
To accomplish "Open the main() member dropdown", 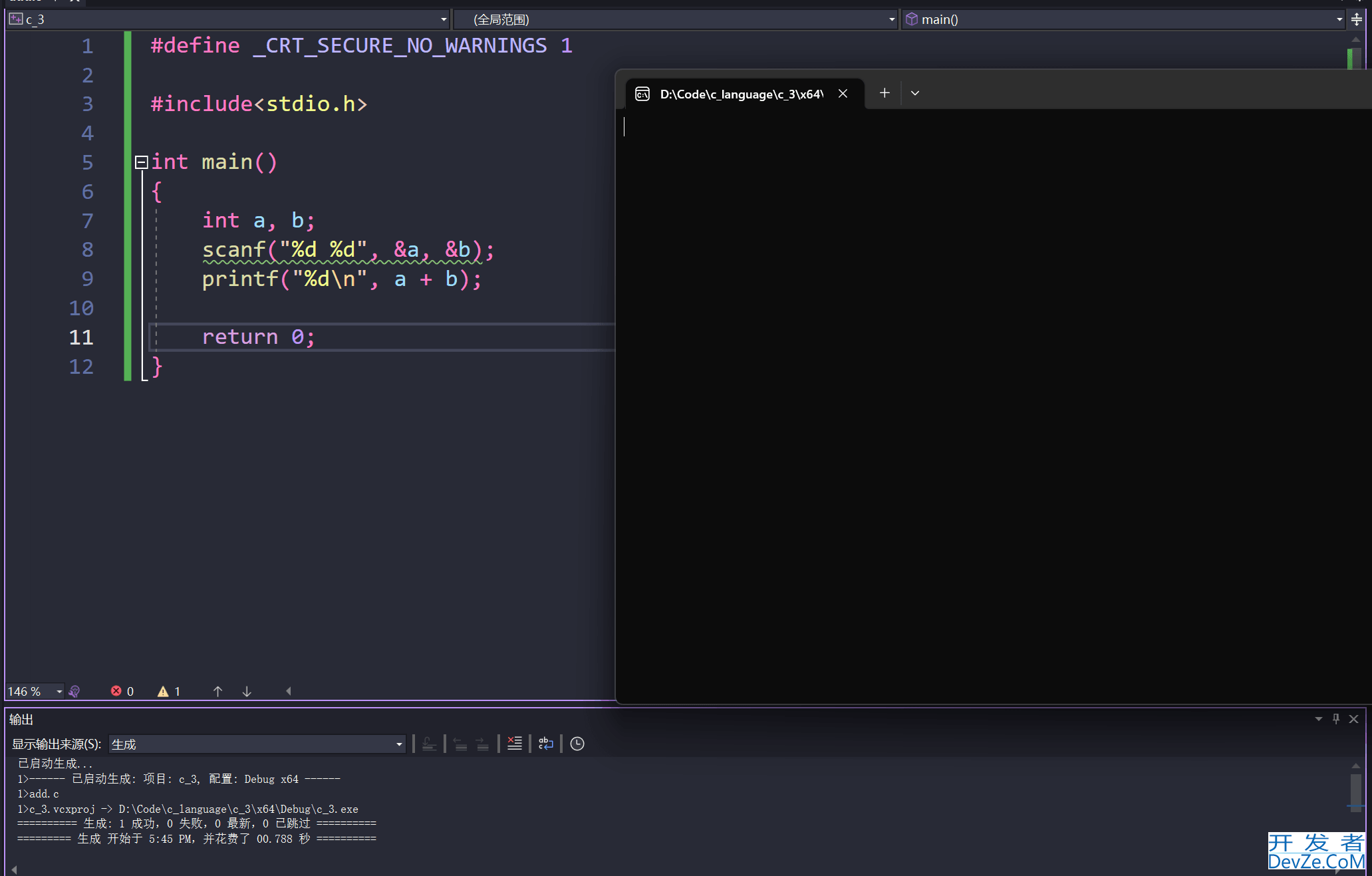I will click(1123, 19).
